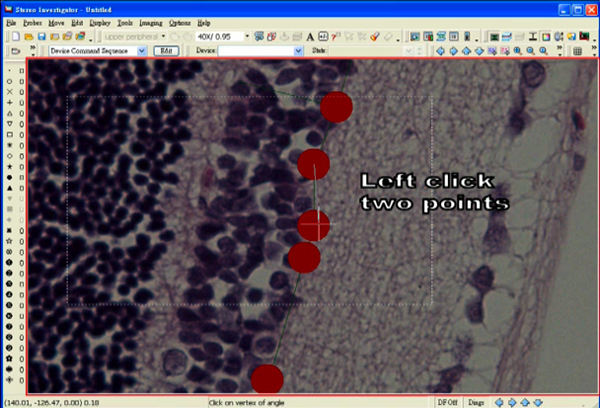
Task: Click the eraser icon in toolbar
Action: pos(389,36)
